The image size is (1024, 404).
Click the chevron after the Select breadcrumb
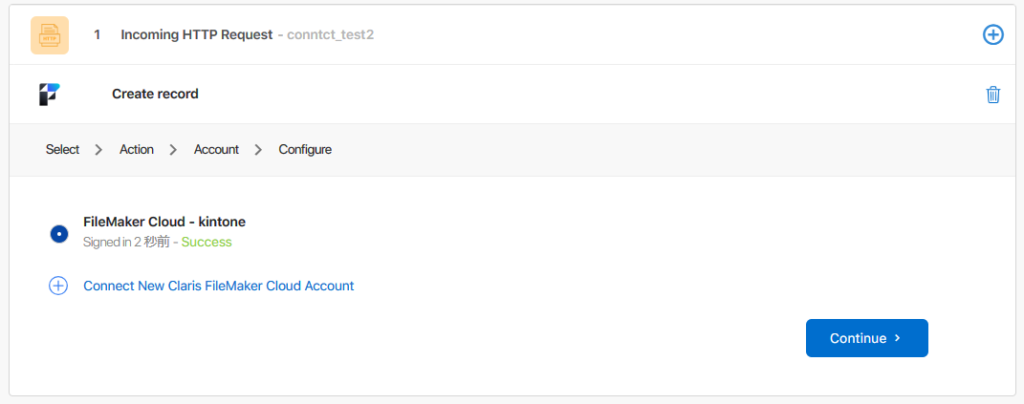pos(98,150)
